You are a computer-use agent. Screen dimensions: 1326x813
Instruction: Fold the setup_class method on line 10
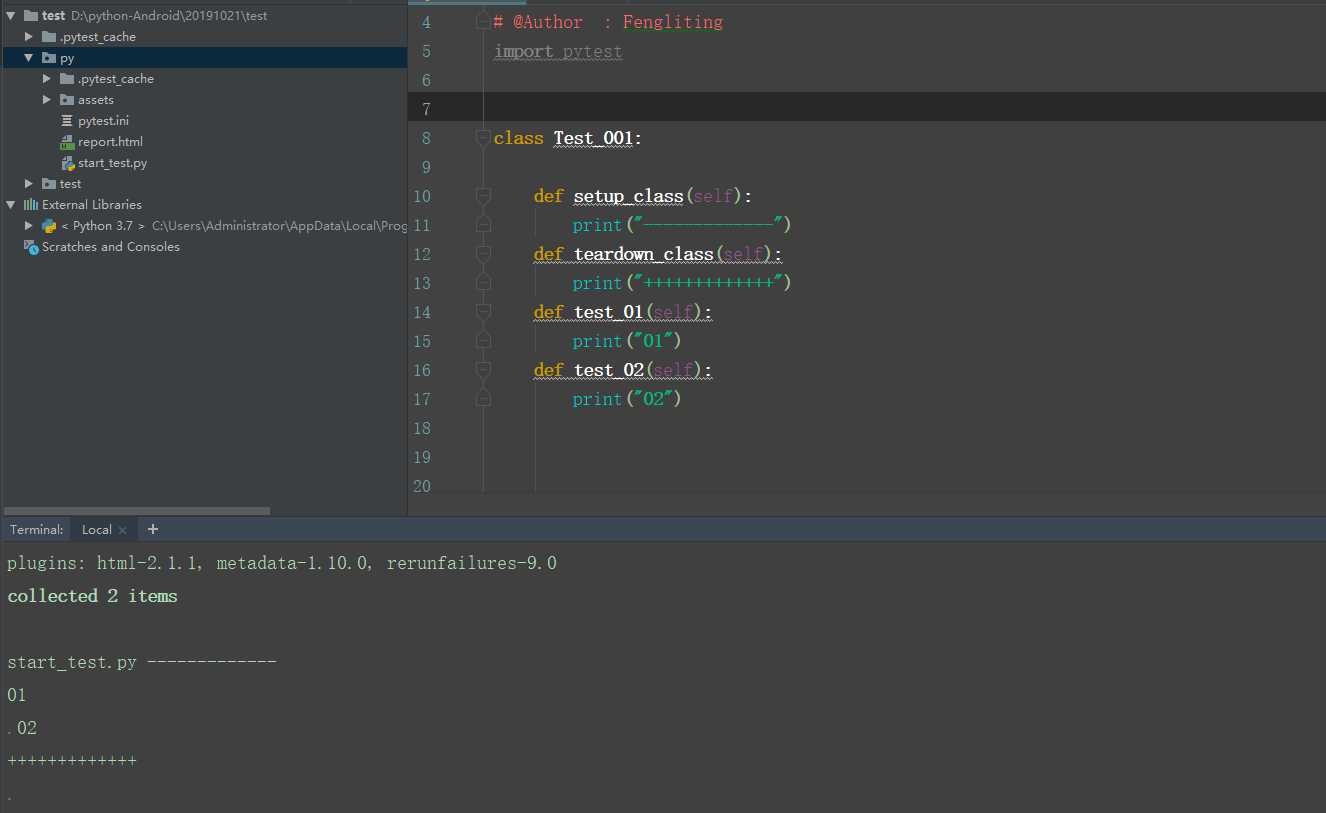coord(484,196)
